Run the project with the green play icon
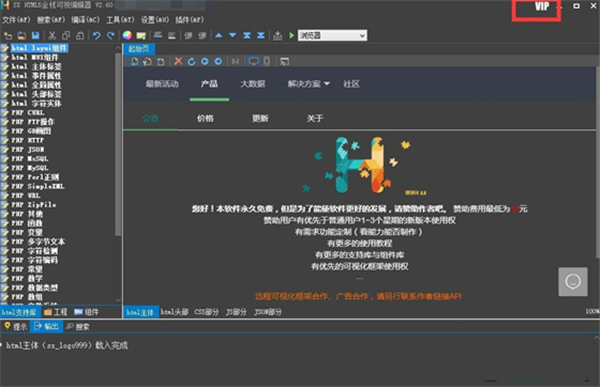This screenshot has height=387, width=600. click(292, 36)
